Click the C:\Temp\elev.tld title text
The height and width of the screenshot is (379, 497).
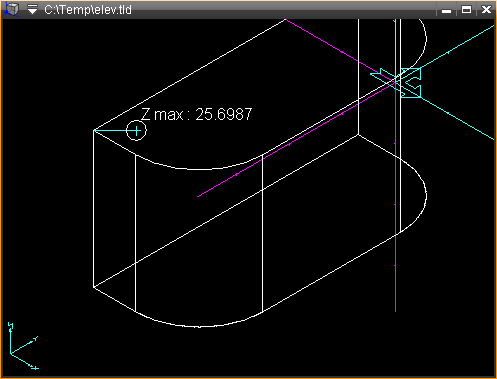pos(88,10)
